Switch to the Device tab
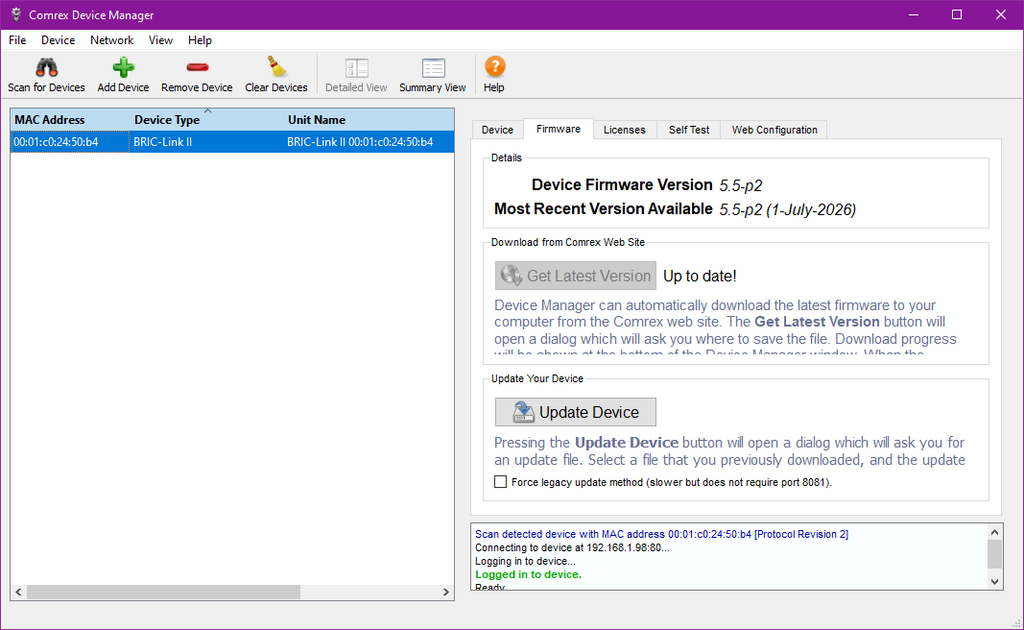The width and height of the screenshot is (1024, 630). [498, 130]
